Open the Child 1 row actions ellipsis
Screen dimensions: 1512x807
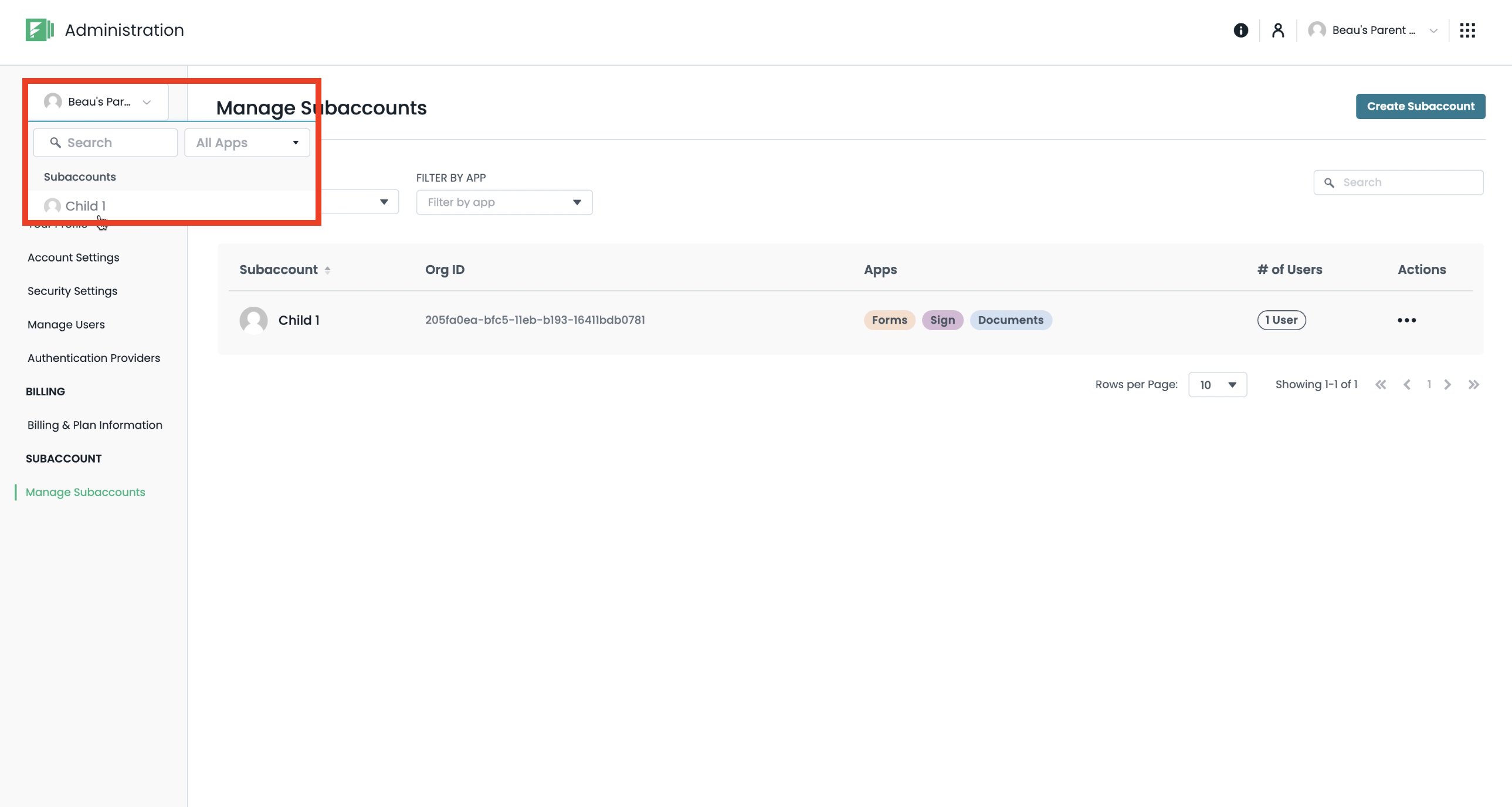click(1406, 320)
